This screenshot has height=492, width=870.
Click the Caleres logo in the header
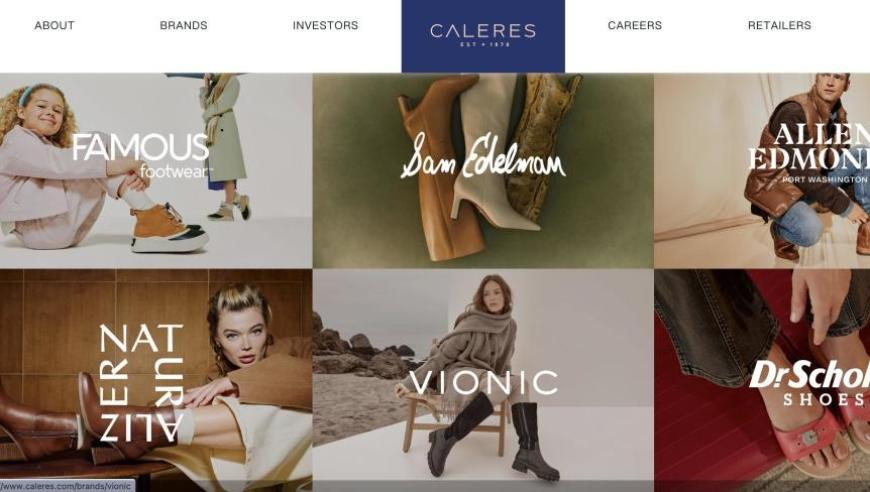tap(483, 36)
